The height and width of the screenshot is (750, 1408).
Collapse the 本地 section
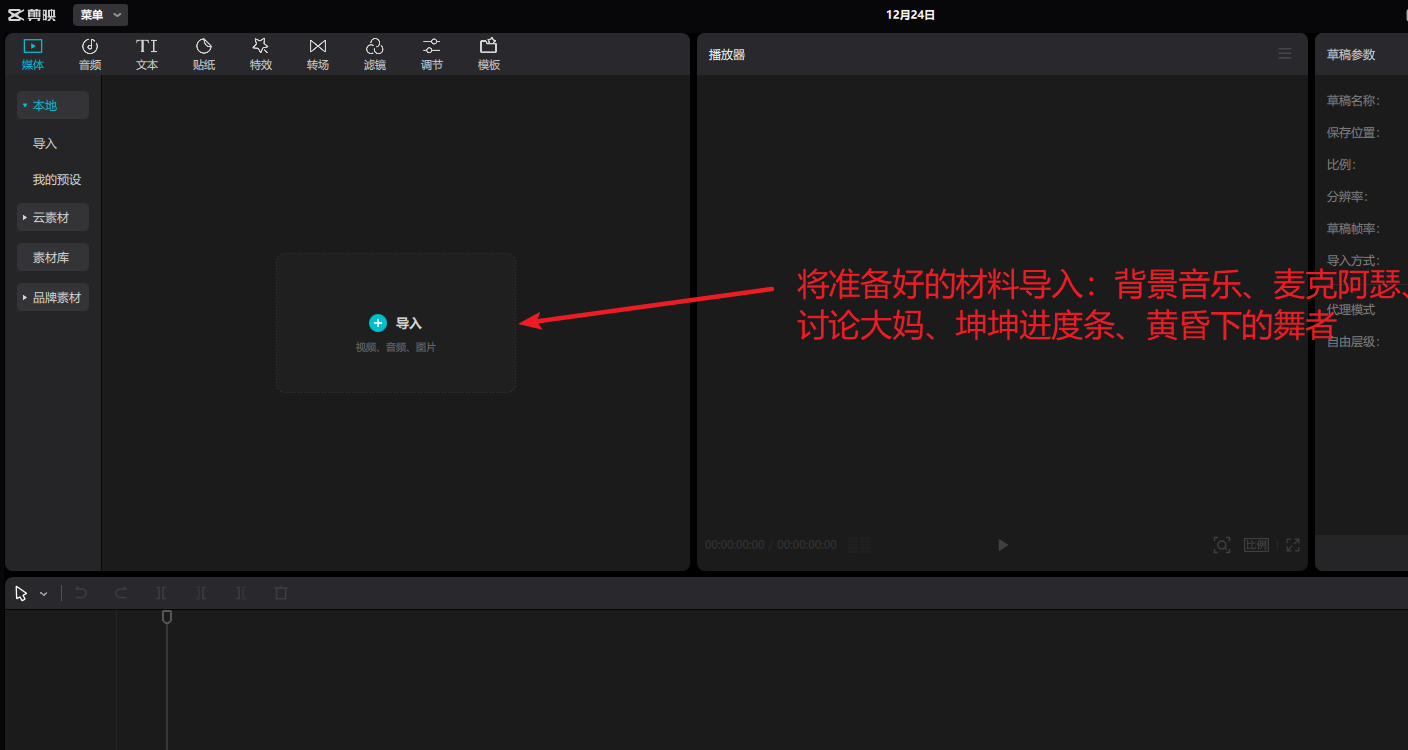[52, 105]
